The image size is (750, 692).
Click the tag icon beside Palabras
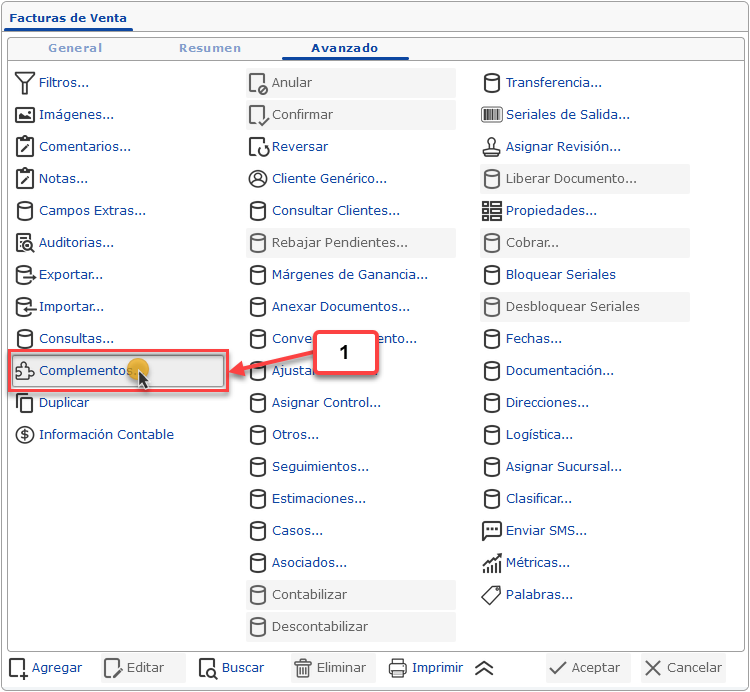point(491,595)
